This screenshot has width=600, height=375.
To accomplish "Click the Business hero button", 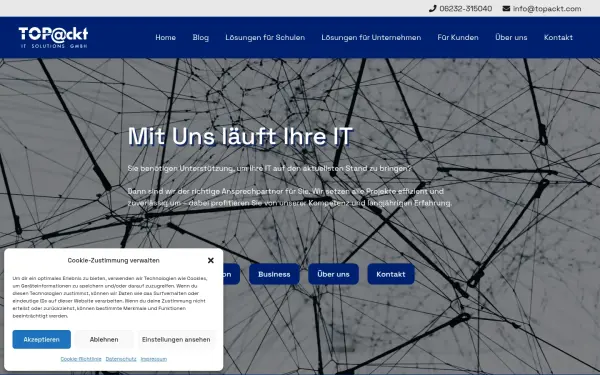I will coord(274,274).
